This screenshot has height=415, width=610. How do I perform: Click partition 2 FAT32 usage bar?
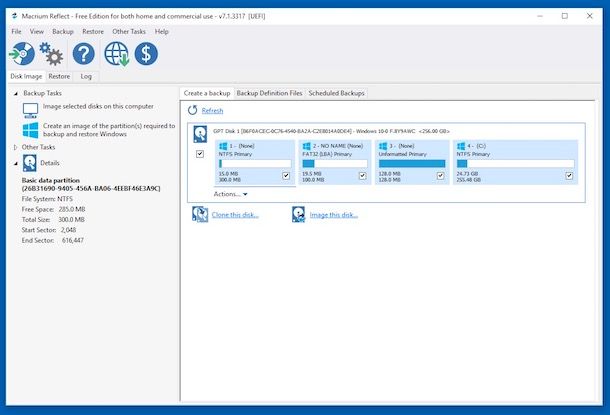[335, 164]
